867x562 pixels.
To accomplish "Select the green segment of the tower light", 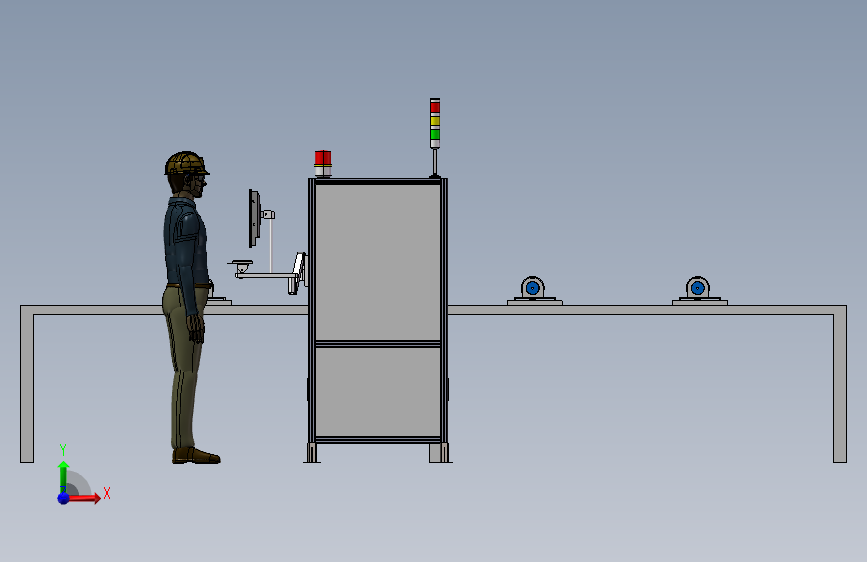I will [x=435, y=134].
